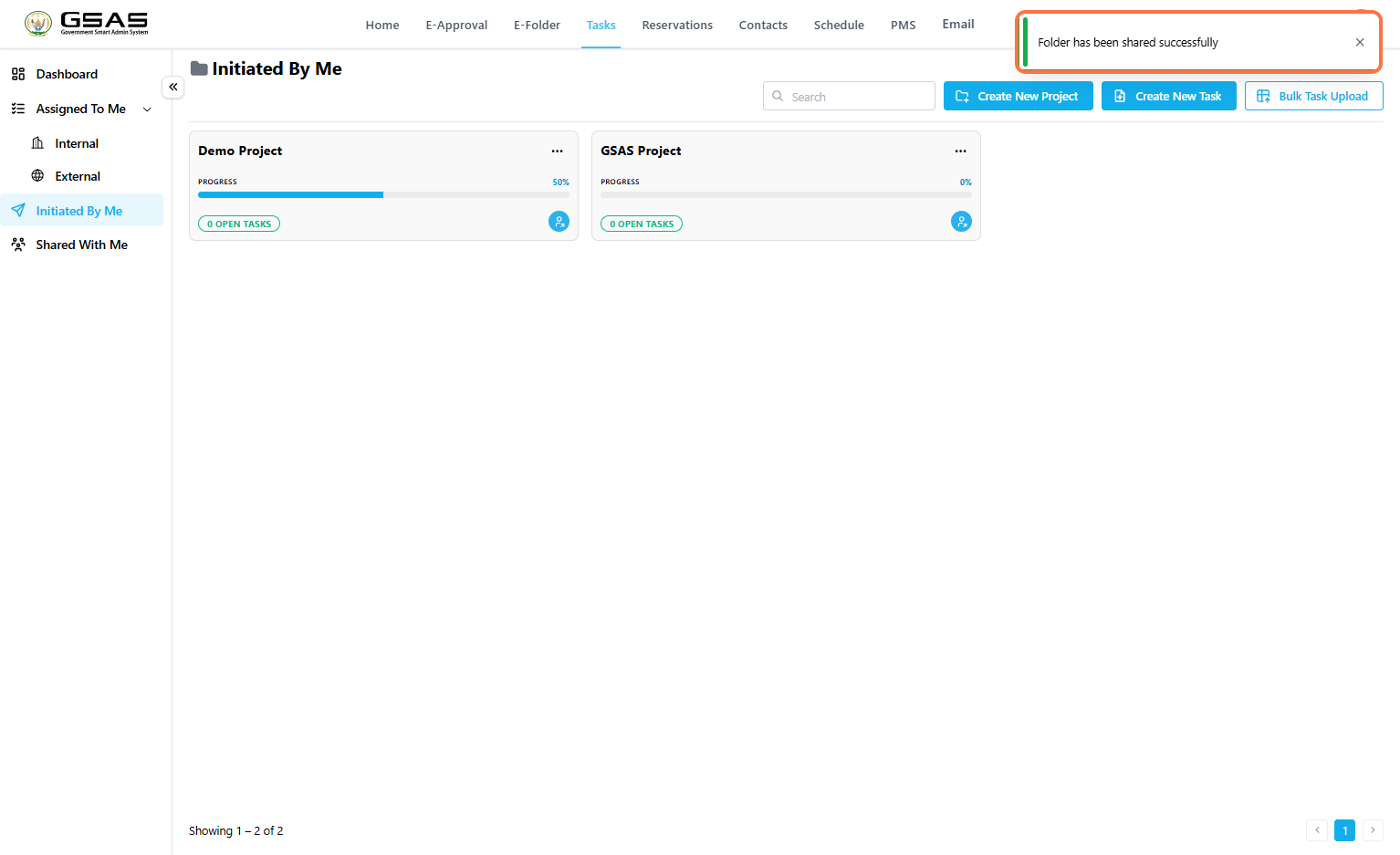The height and width of the screenshot is (855, 1400).
Task: Open E-Folder module
Action: pyautogui.click(x=537, y=25)
